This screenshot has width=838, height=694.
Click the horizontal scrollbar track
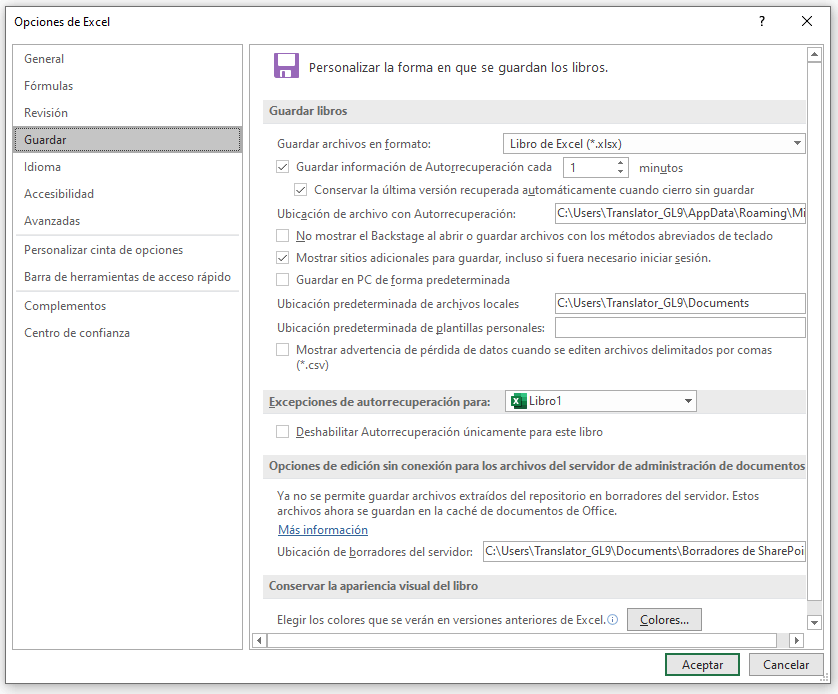click(783, 640)
